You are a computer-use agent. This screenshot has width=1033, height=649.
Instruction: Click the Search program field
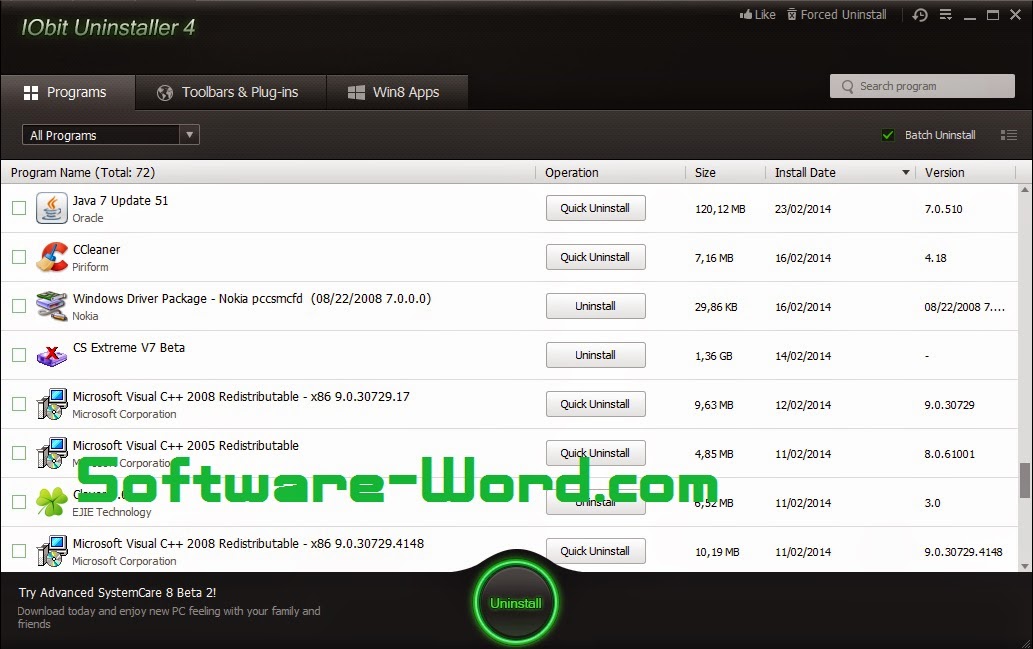[x=922, y=86]
